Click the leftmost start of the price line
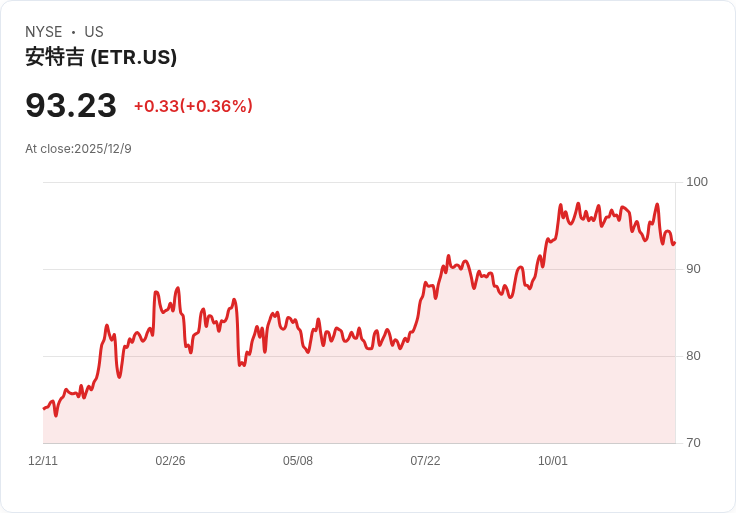Viewport: 736px width, 513px height. pos(44,408)
